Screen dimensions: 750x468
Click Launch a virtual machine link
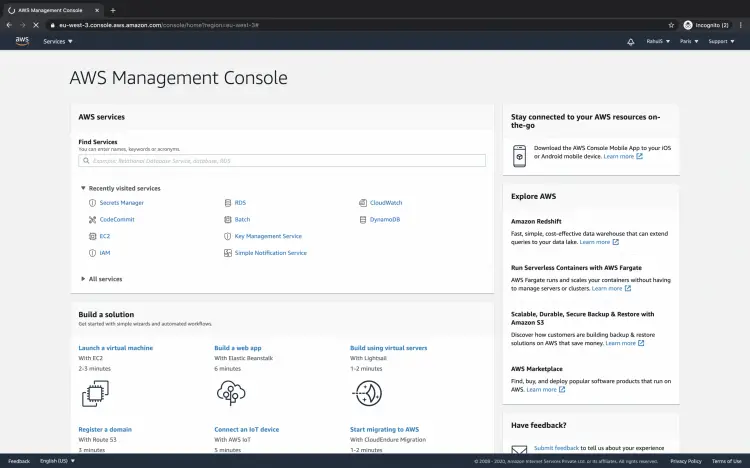tap(116, 348)
